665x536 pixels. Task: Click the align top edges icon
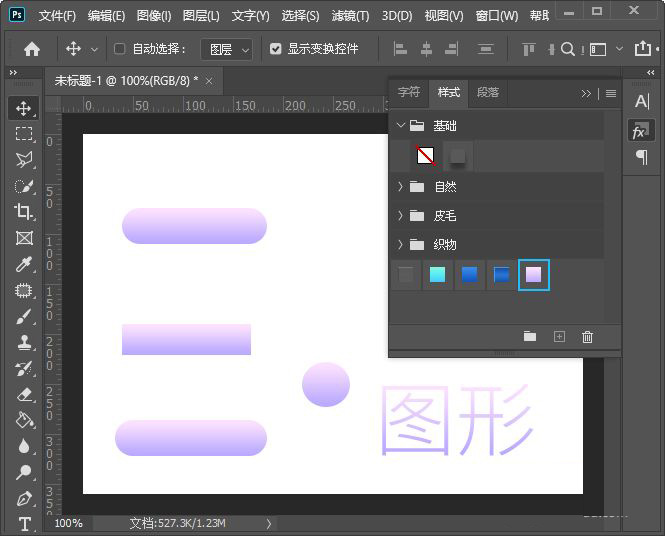pyautogui.click(x=528, y=49)
